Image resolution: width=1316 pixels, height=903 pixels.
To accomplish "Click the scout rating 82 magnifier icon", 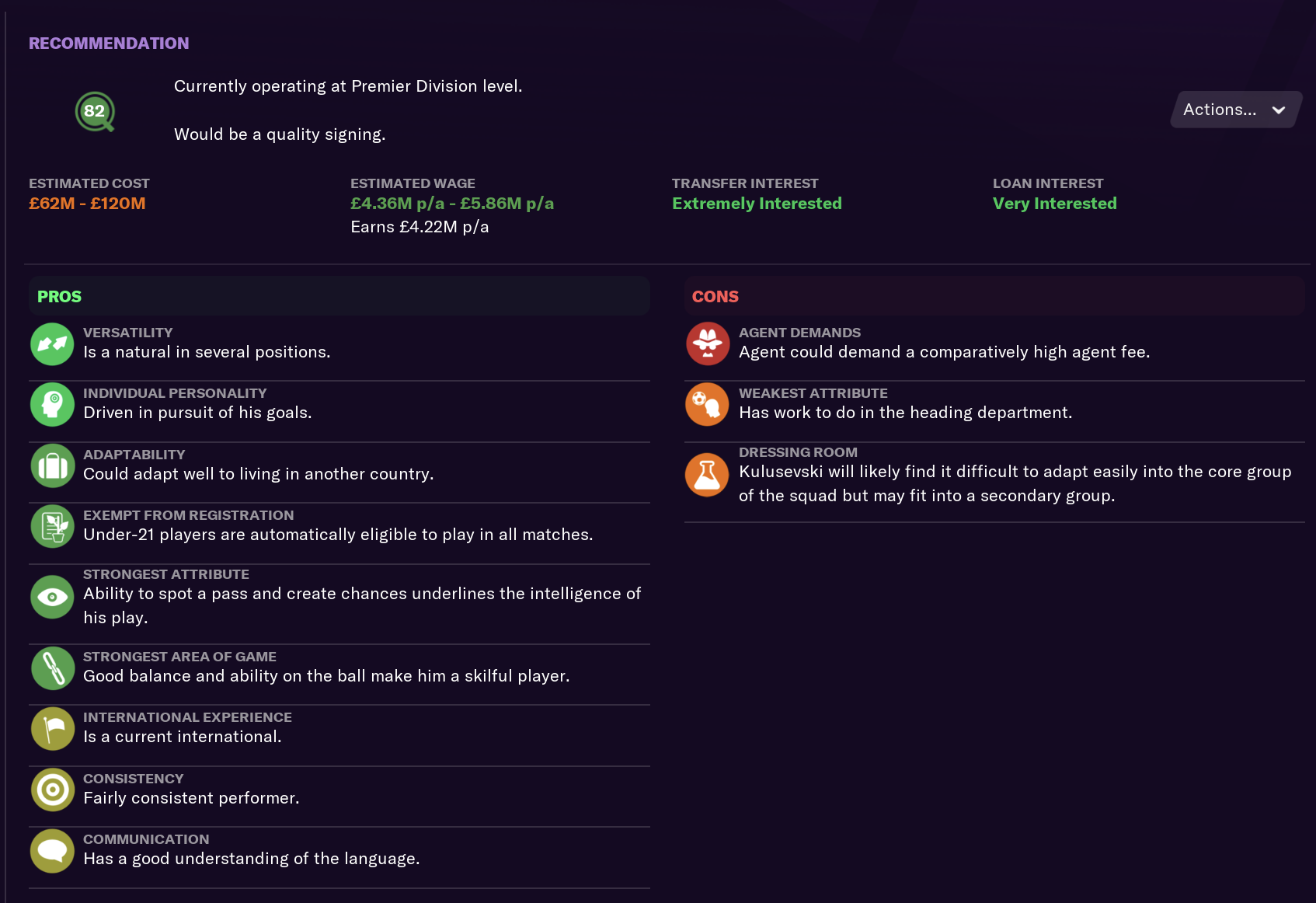I will 96,112.
